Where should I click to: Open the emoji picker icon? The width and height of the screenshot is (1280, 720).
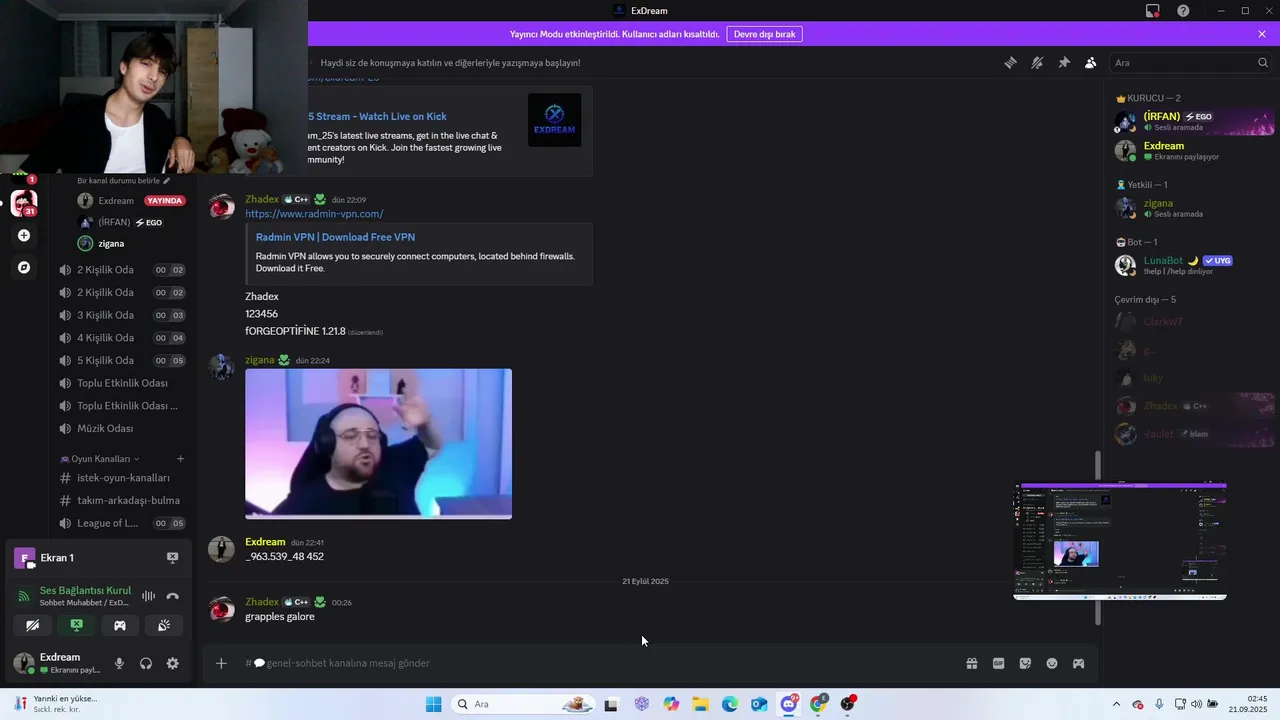pos(1052,663)
